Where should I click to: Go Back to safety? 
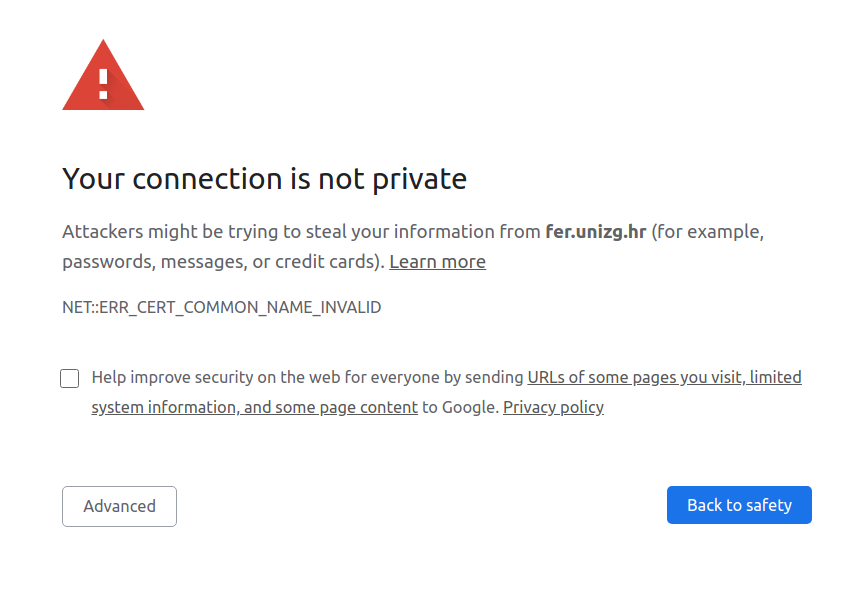pos(739,505)
